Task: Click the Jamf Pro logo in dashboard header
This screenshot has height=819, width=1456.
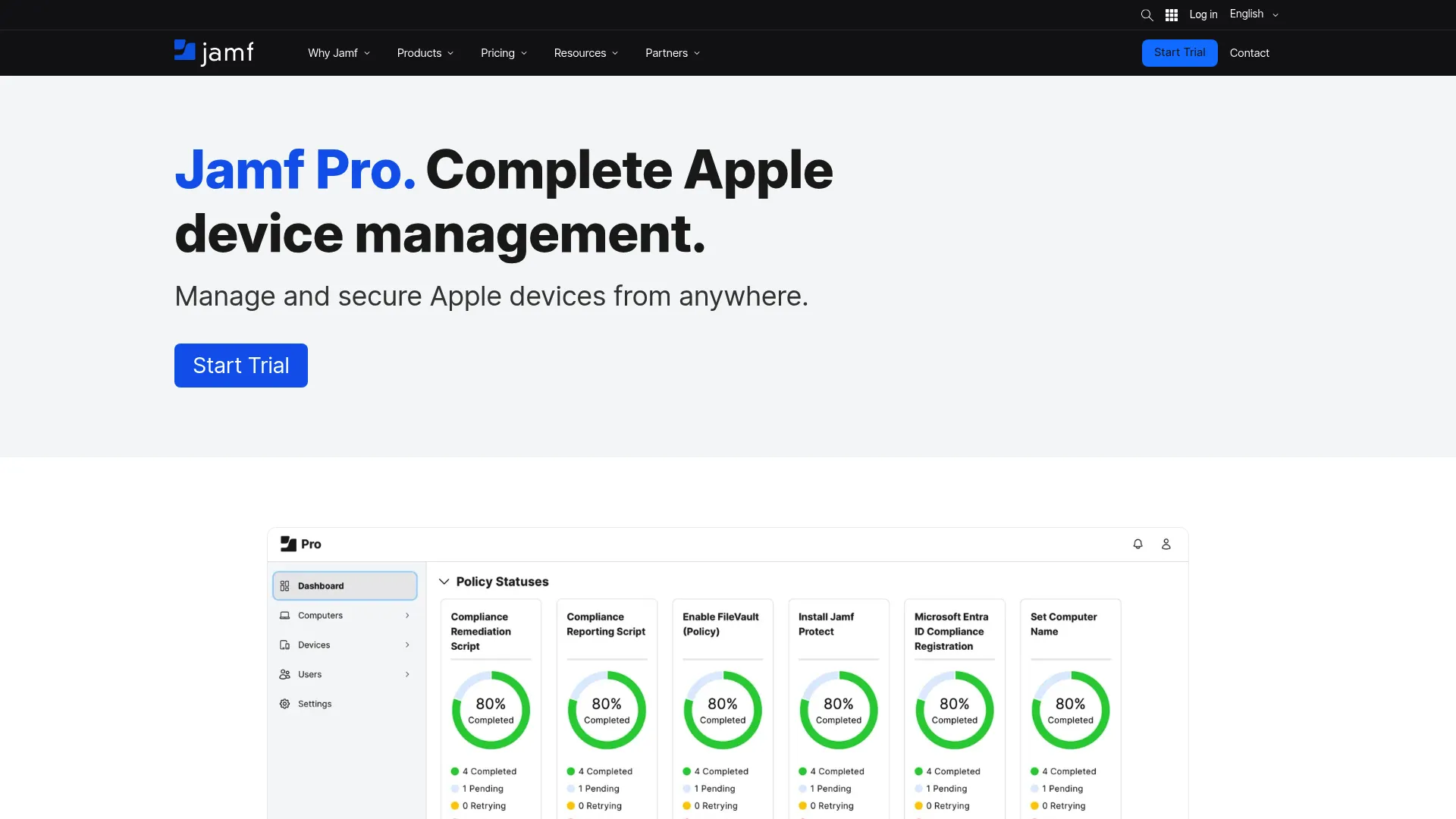Action: pyautogui.click(x=301, y=544)
